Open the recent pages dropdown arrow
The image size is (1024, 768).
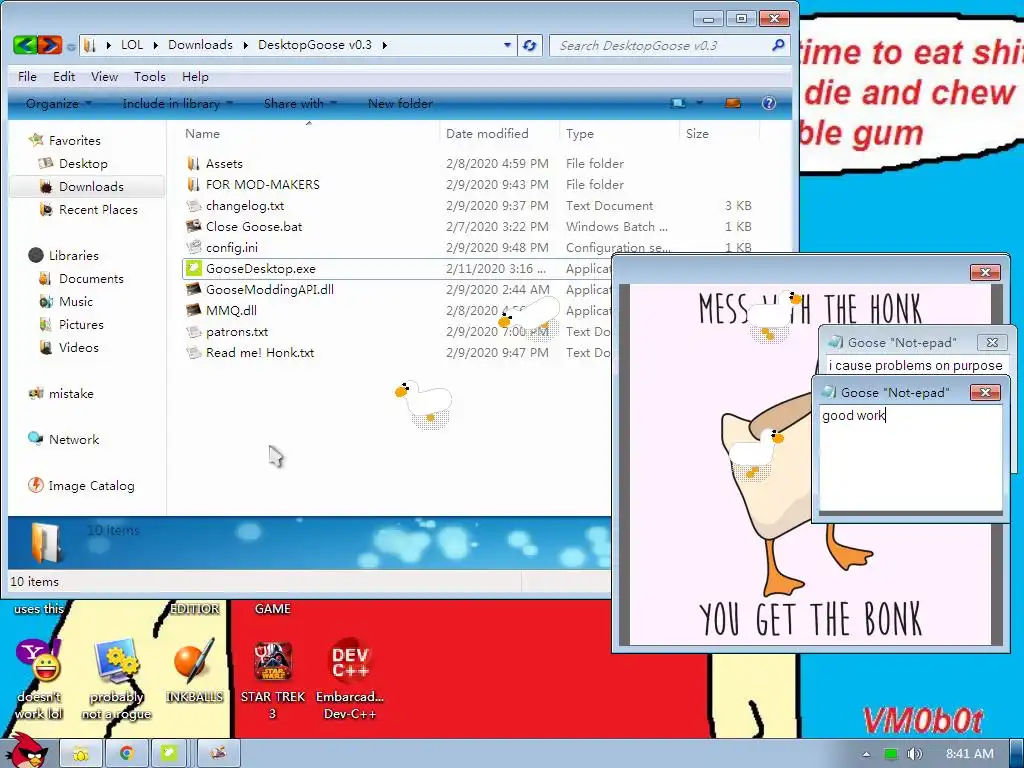click(x=71, y=46)
